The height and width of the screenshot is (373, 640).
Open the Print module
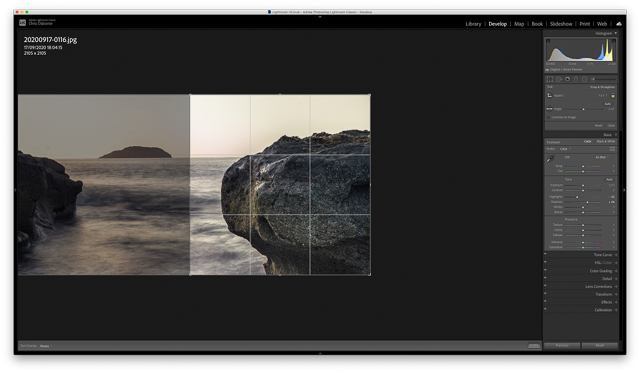point(584,24)
